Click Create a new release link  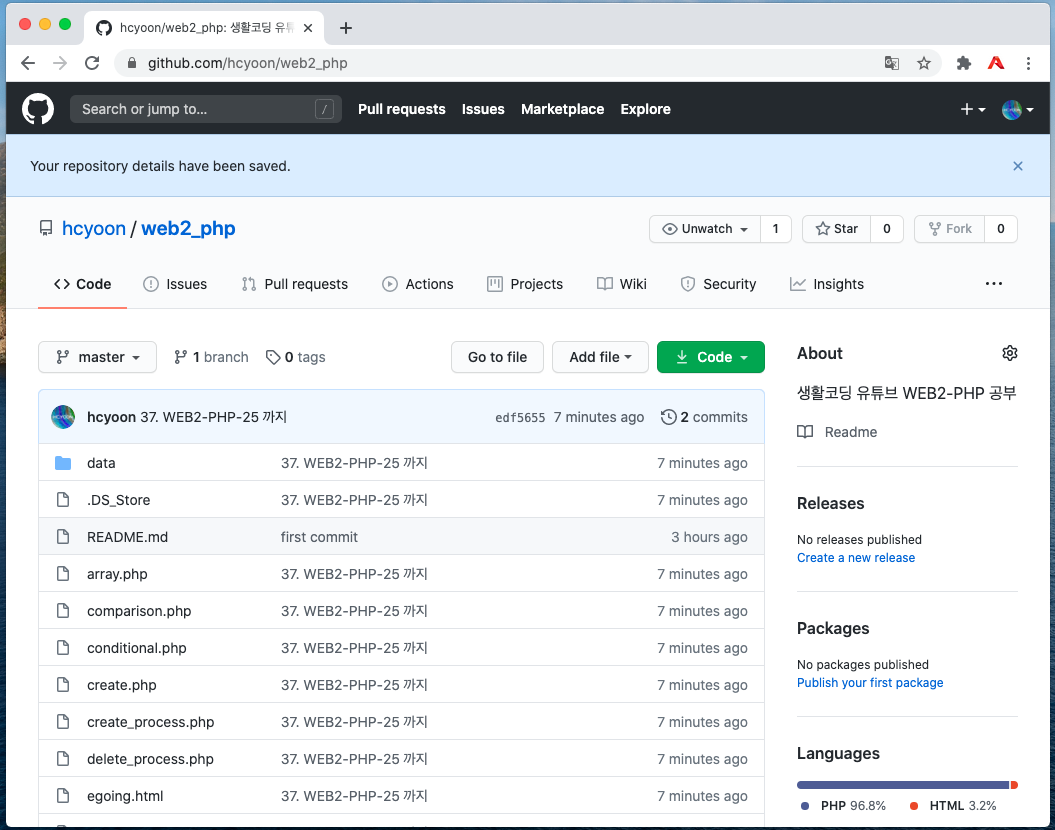tap(856, 558)
